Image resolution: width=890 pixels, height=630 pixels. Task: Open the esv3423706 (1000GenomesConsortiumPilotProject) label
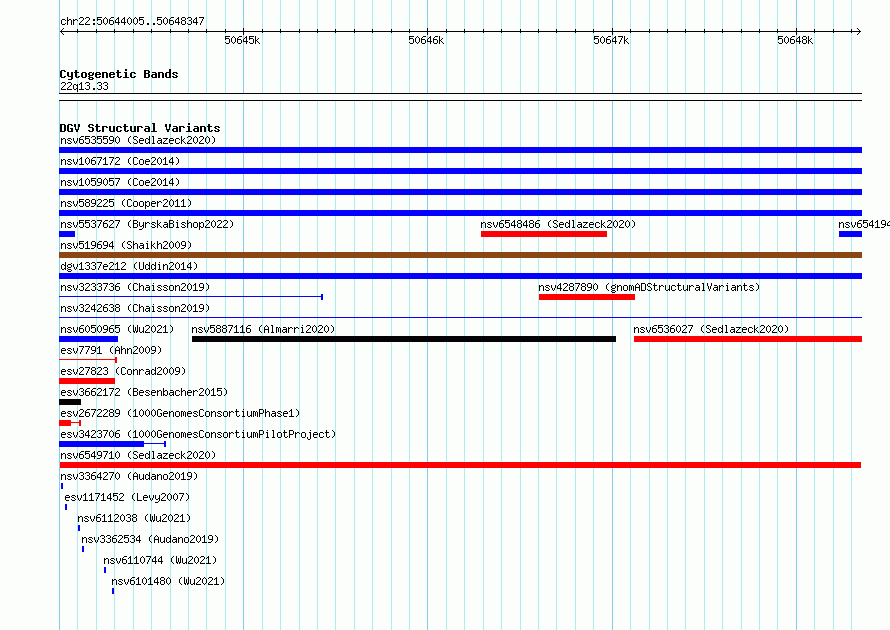click(x=198, y=434)
